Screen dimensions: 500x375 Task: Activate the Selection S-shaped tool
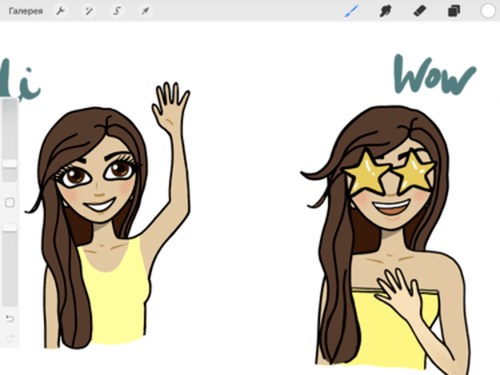[x=117, y=11]
